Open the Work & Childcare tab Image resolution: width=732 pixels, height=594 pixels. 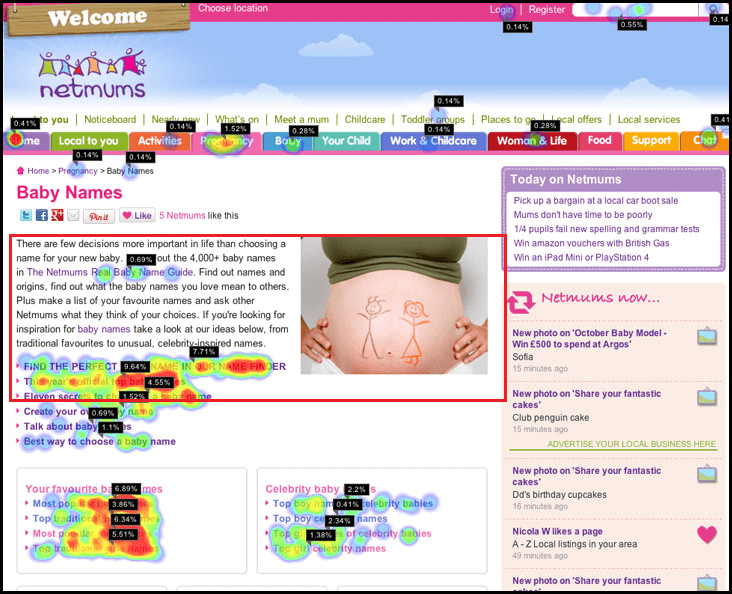coord(433,141)
